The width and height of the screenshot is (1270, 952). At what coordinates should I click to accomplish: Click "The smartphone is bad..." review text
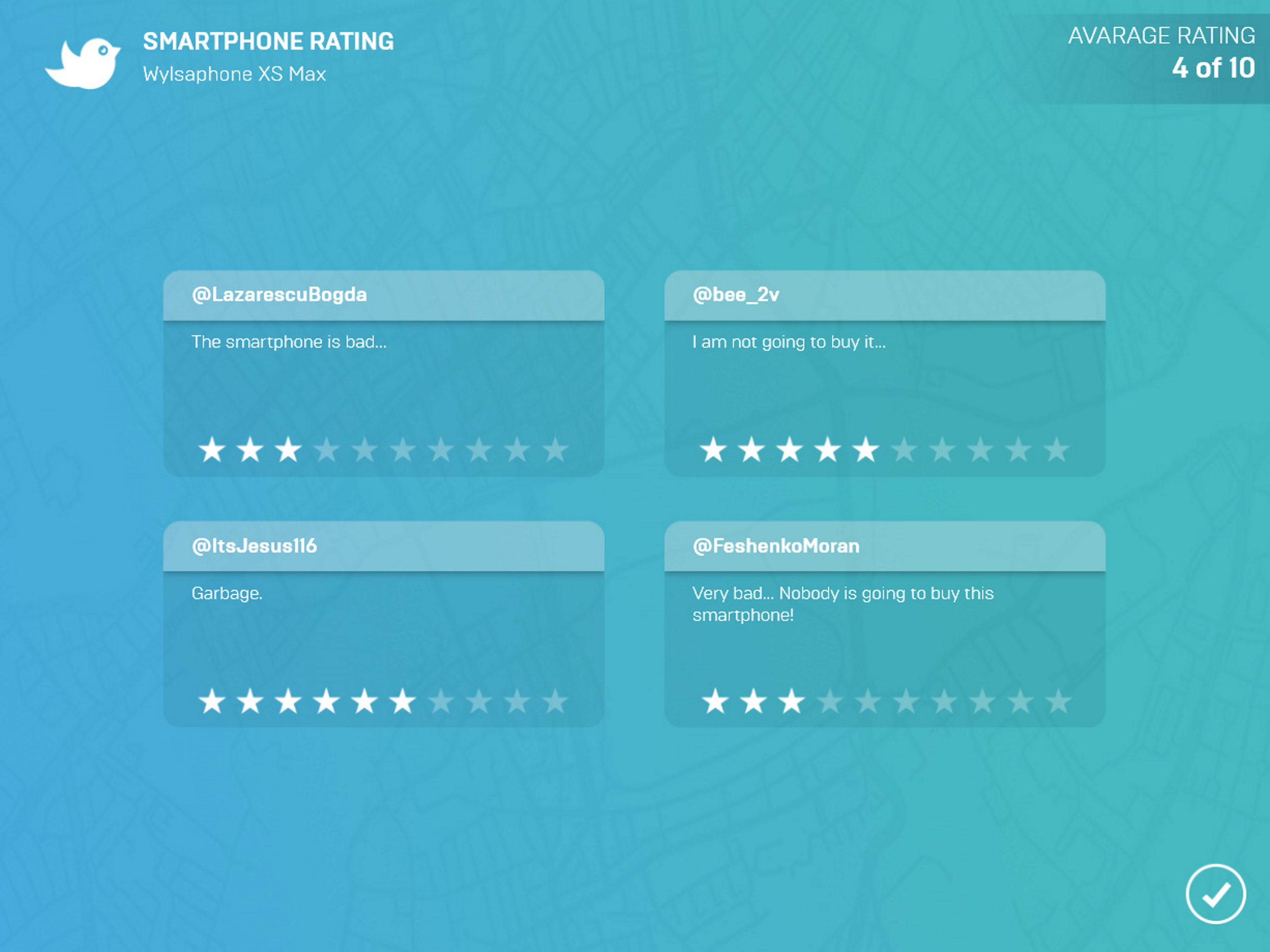[289, 342]
